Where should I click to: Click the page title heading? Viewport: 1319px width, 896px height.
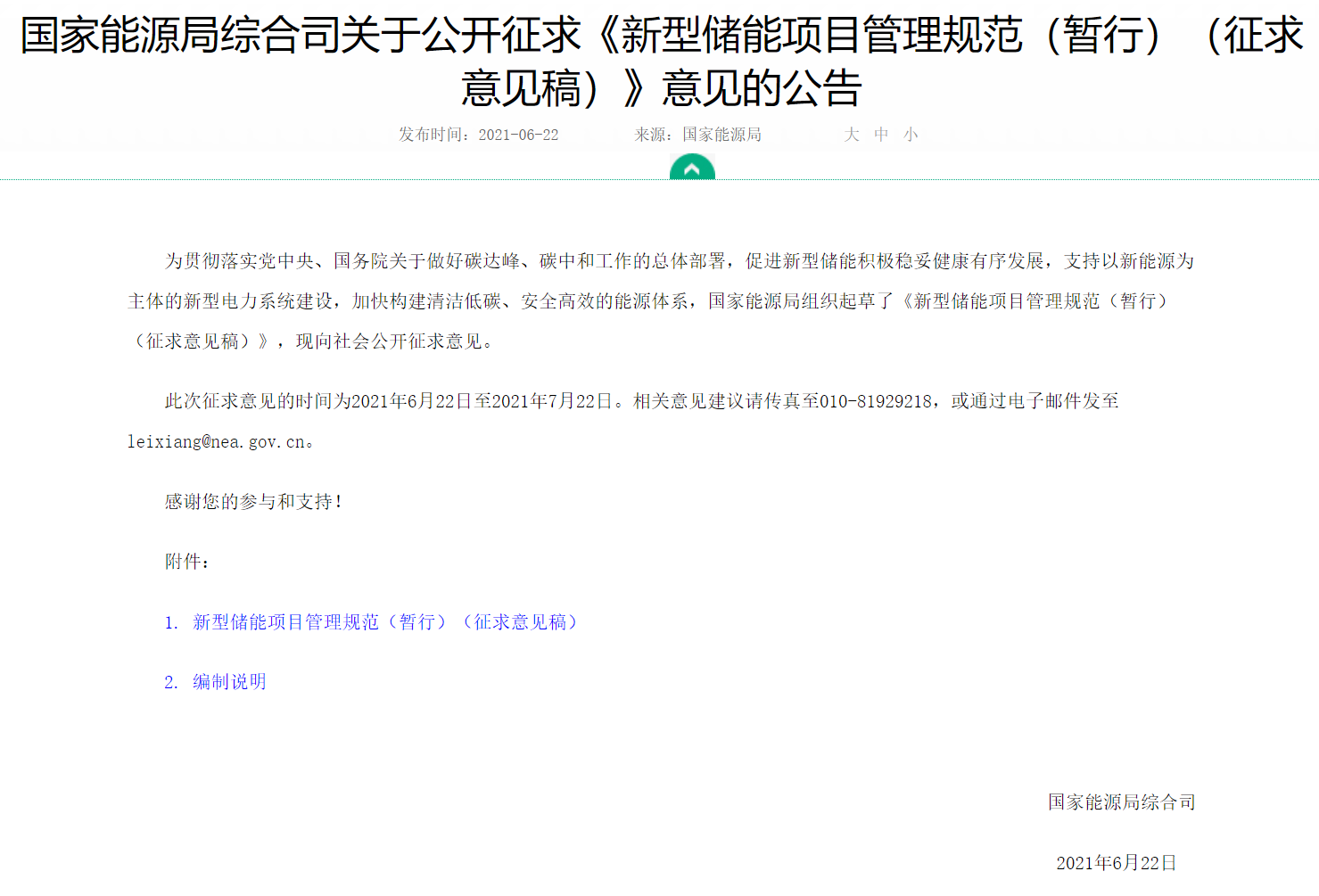point(661,62)
